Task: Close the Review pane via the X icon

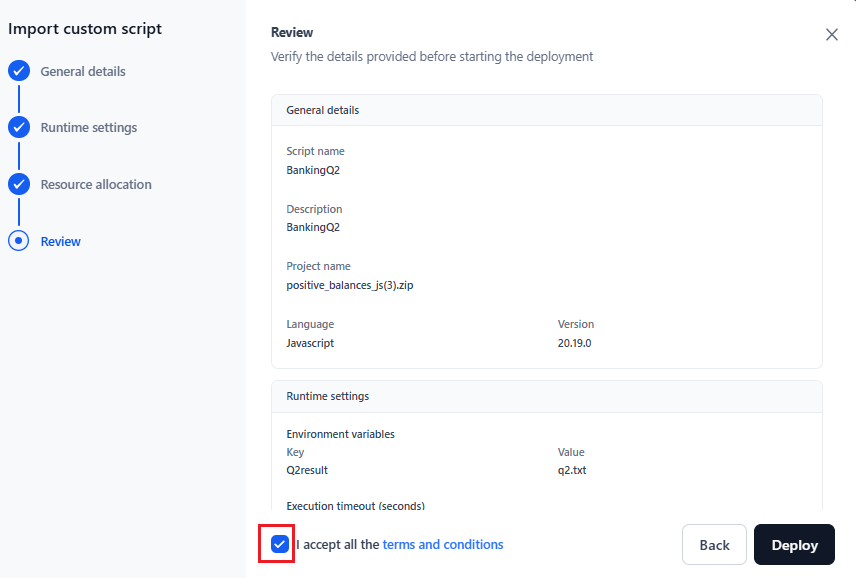Action: 831,33
